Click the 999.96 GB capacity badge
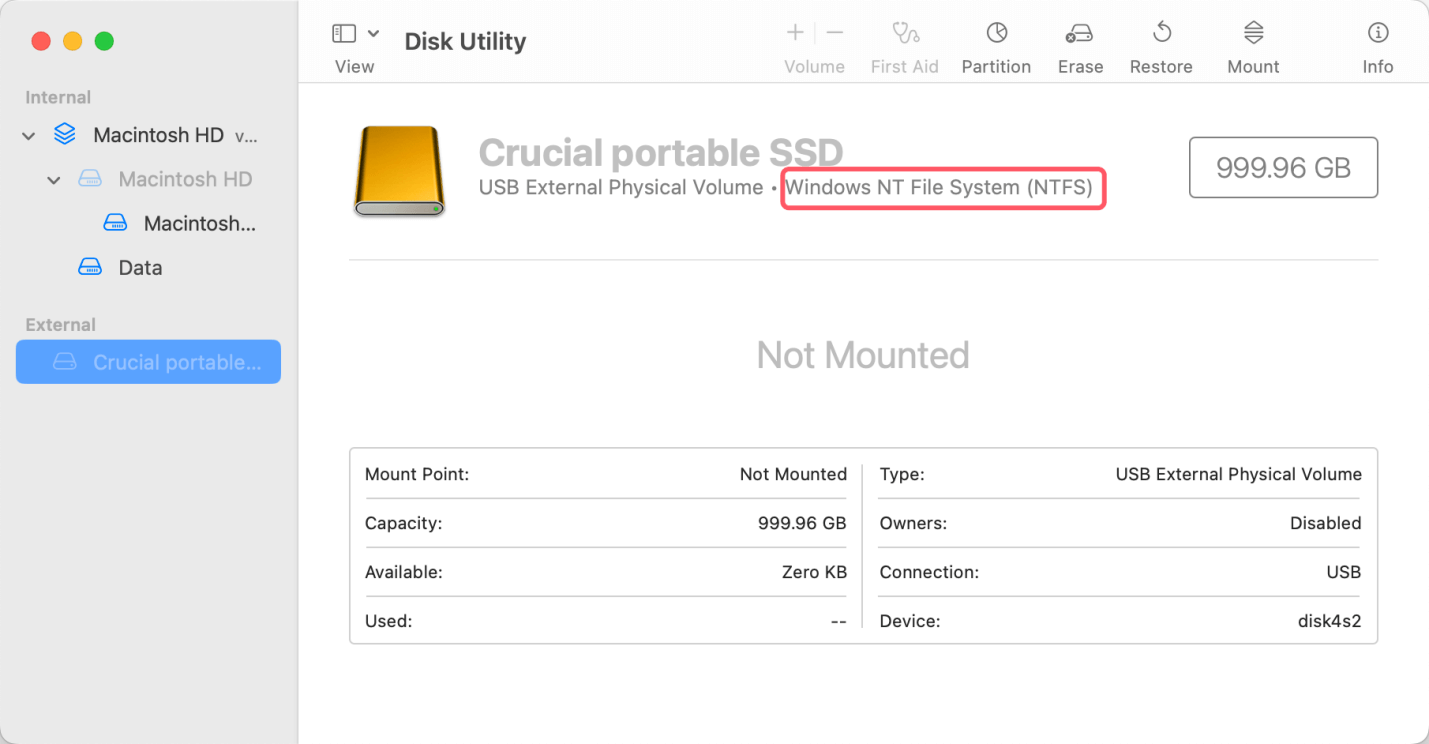 tap(1283, 167)
